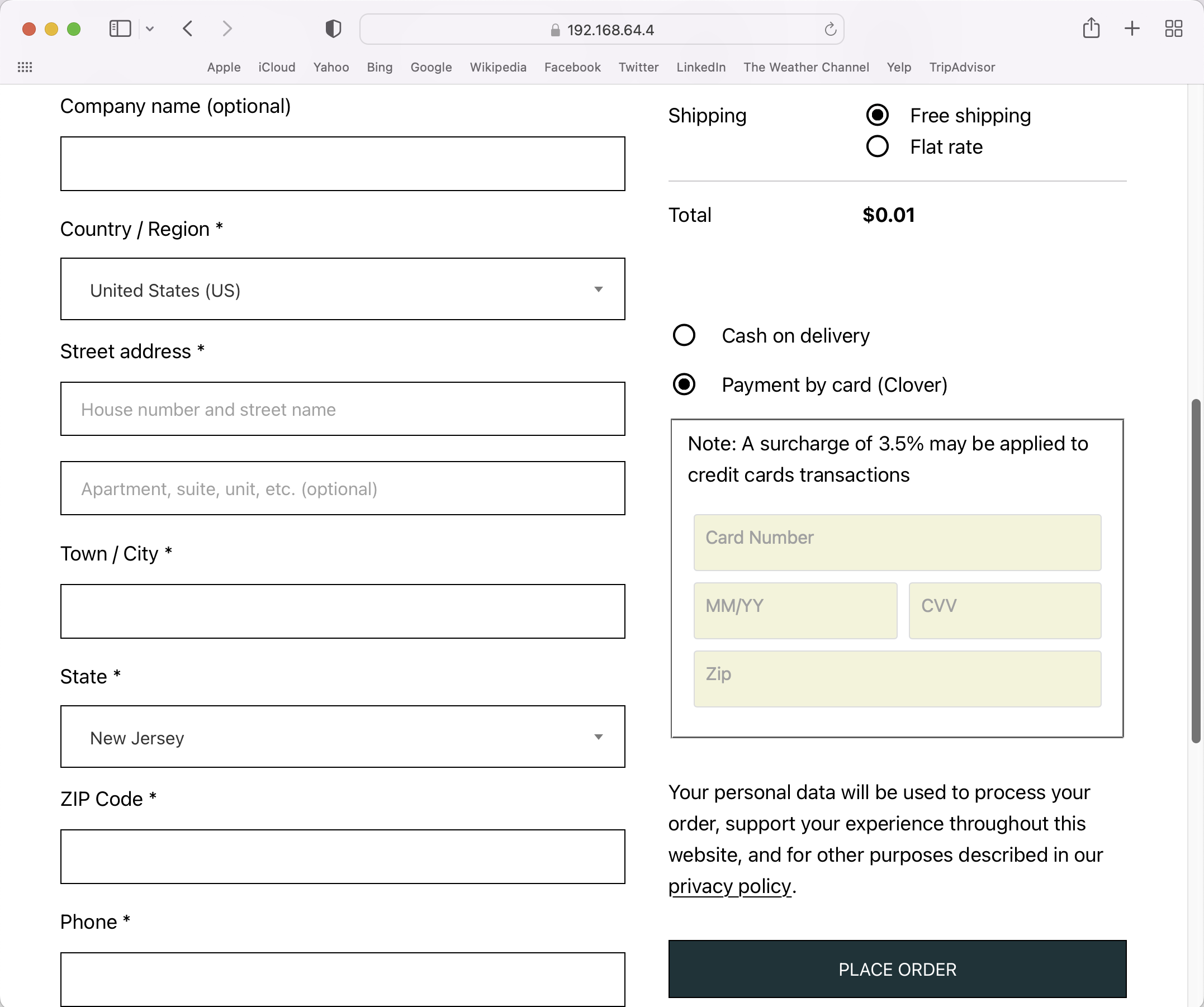Screen dimensions: 1204x1007
Task: Click the address bar showing 192.168.64.4
Action: (601, 29)
